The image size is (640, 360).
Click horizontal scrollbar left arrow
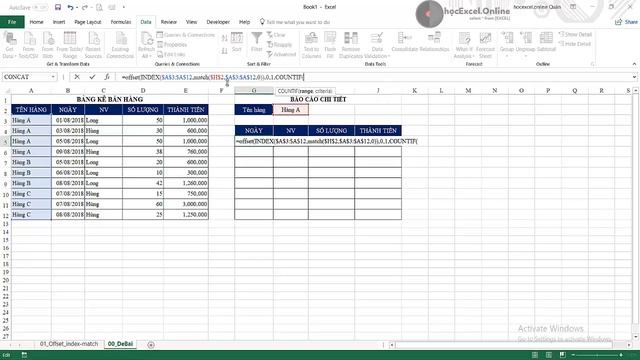(392, 345)
